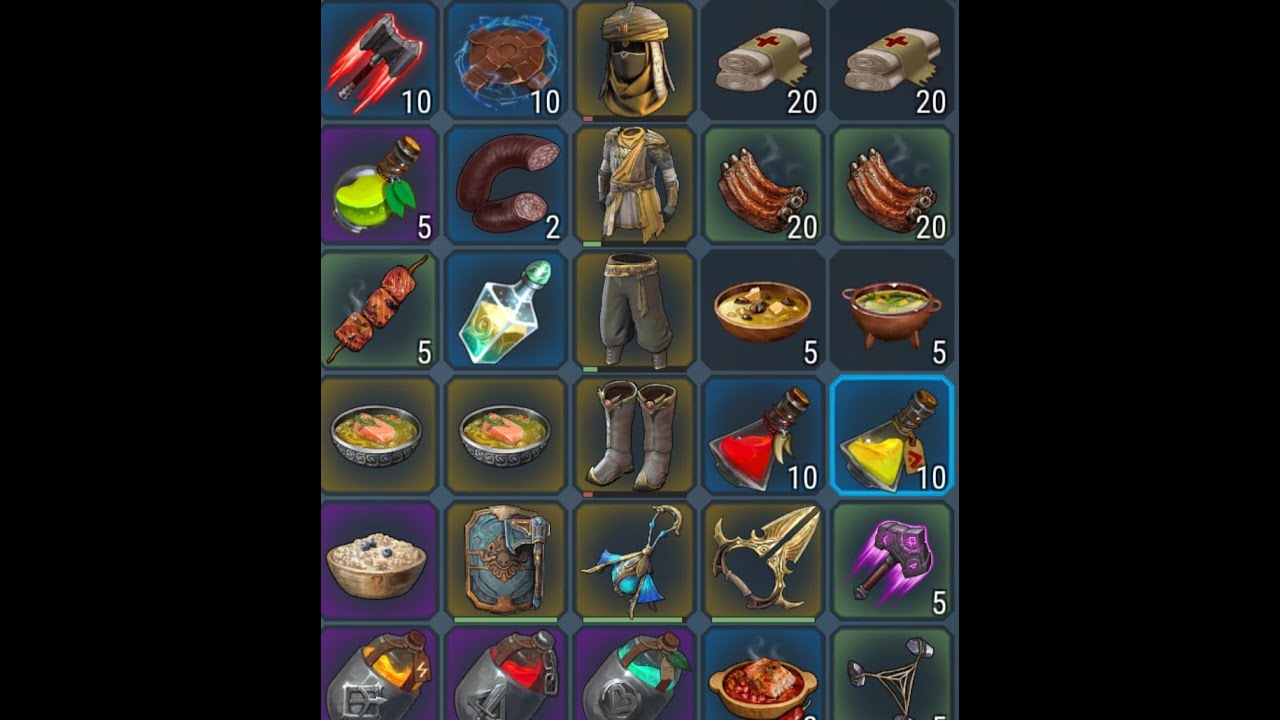The width and height of the screenshot is (1280, 720).
Task: Select the golden ornate bow weapon
Action: tap(763, 560)
